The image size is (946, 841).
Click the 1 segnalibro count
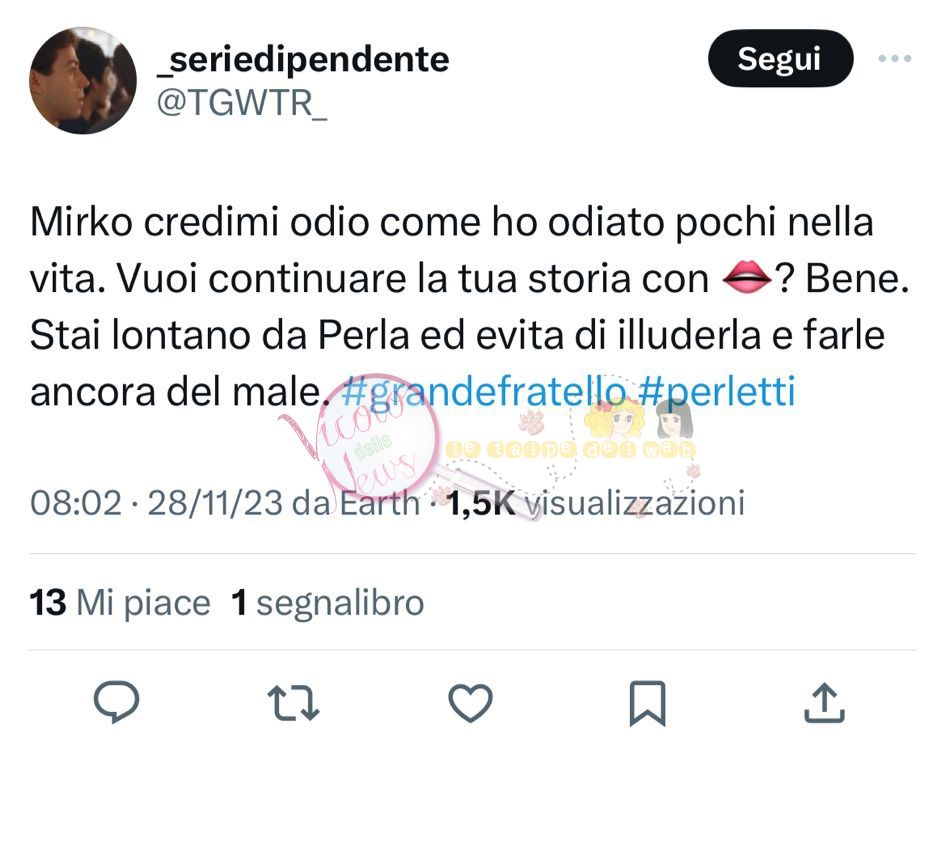click(x=328, y=603)
